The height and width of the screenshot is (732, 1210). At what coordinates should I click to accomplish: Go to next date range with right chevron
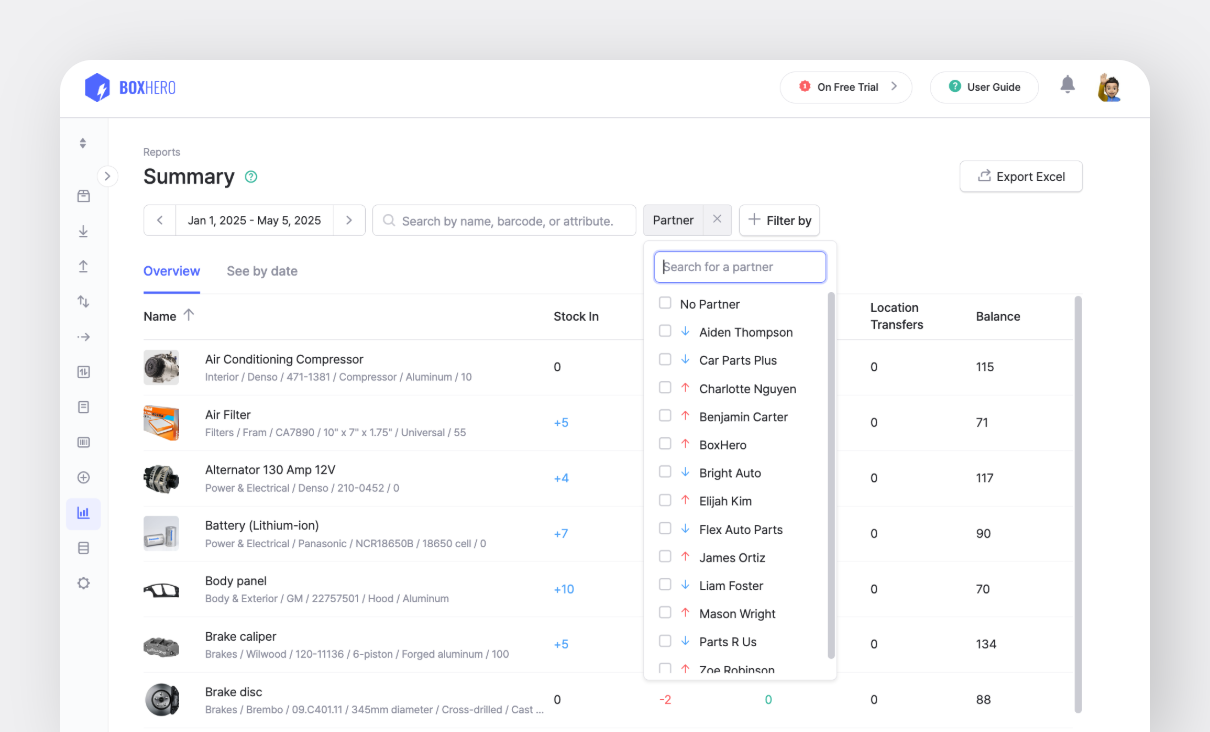pyautogui.click(x=348, y=220)
